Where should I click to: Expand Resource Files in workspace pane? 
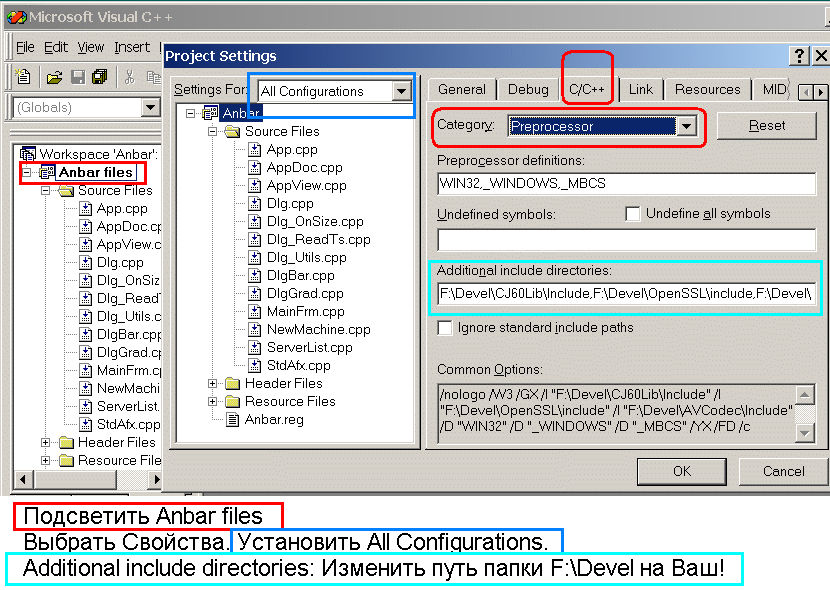[x=46, y=460]
